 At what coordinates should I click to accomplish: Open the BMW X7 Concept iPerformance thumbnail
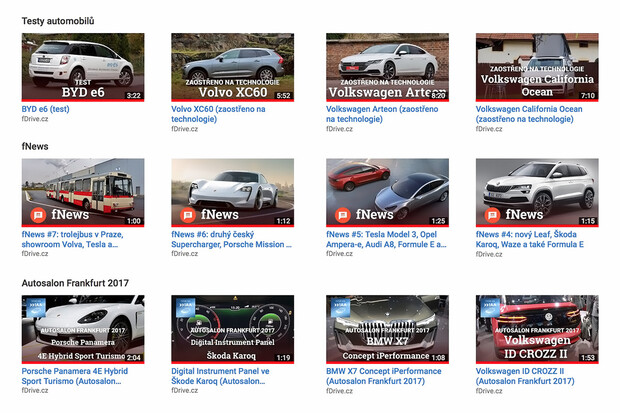pyautogui.click(x=388, y=329)
